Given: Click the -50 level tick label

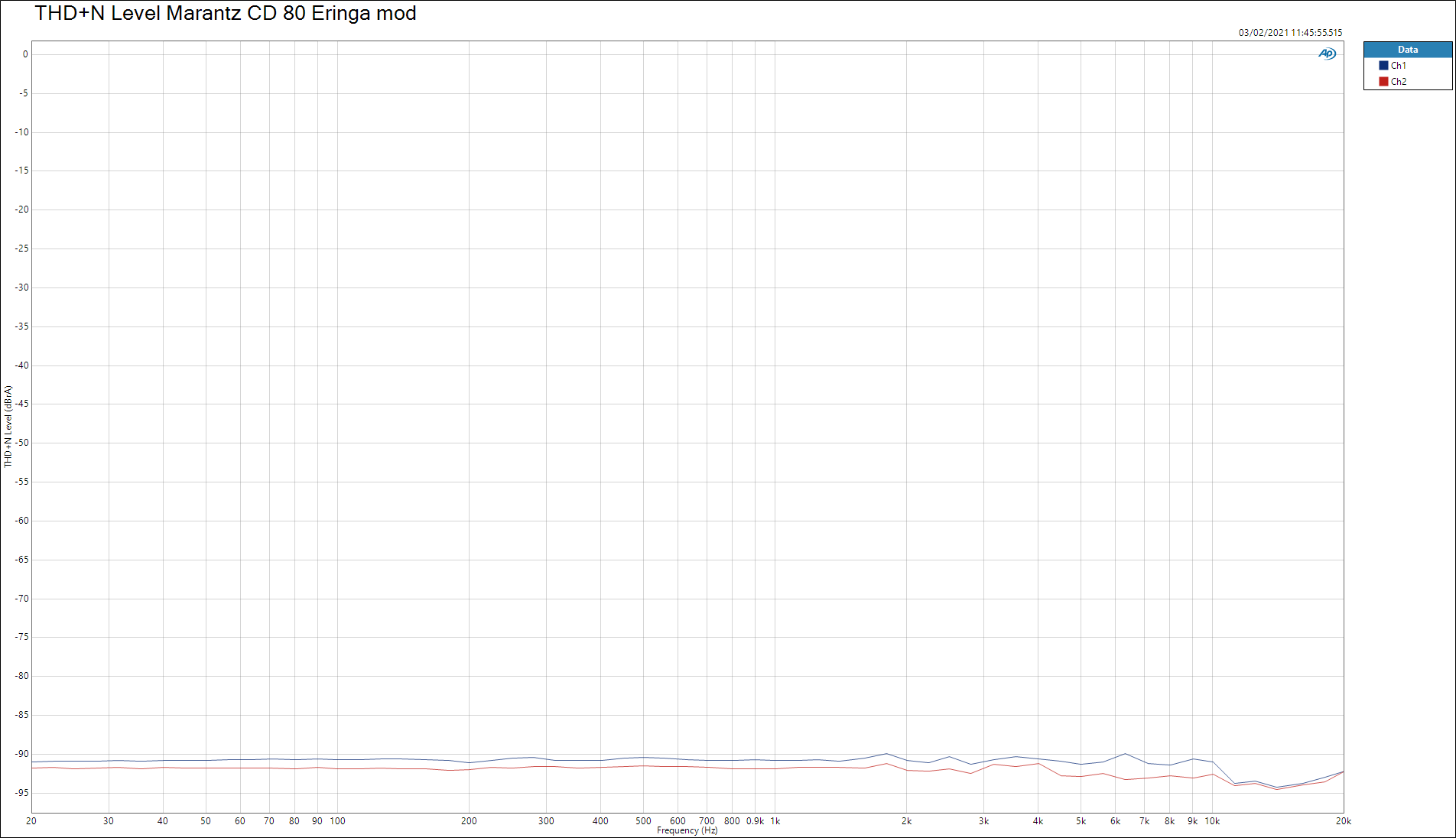Looking at the screenshot, I should click(x=22, y=443).
